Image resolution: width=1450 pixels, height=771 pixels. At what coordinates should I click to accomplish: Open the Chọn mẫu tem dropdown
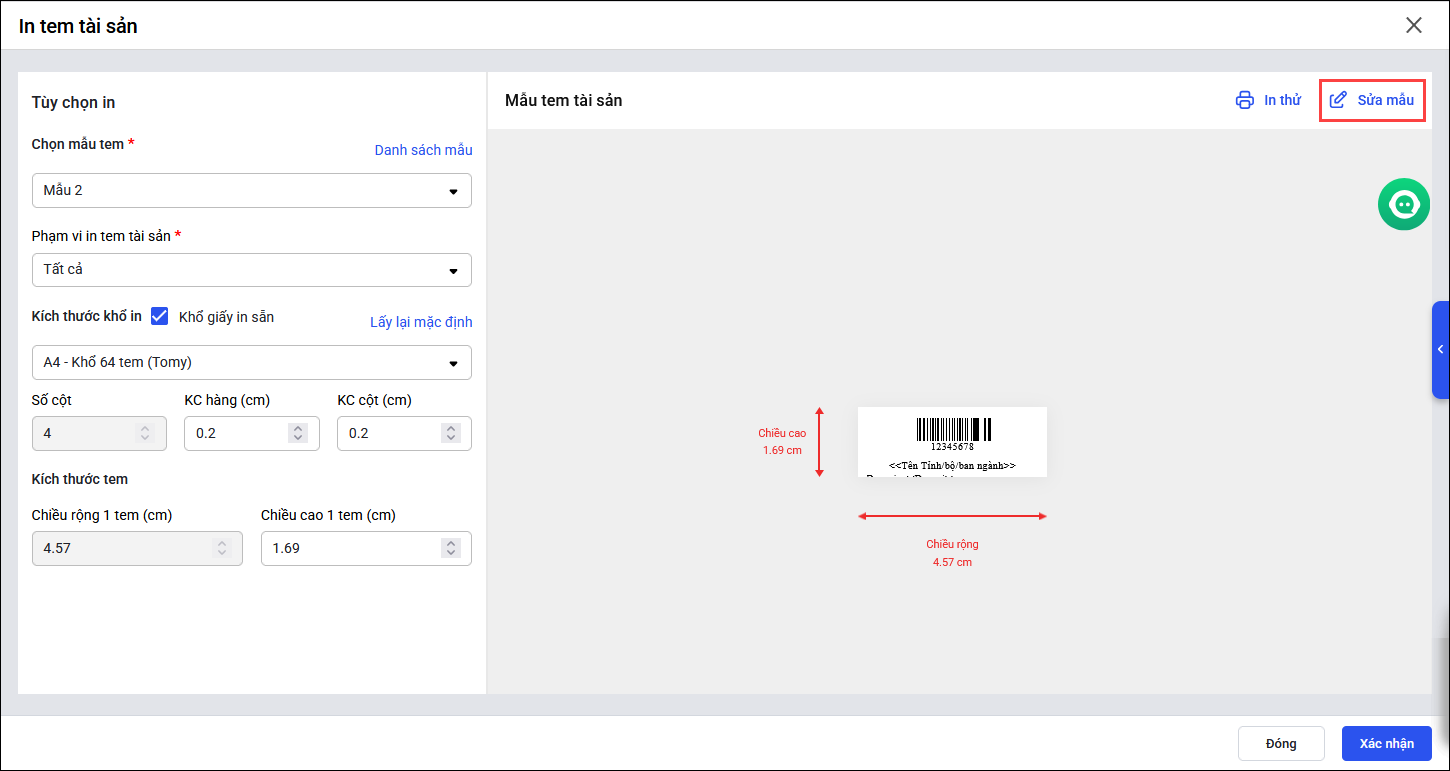tap(251, 190)
